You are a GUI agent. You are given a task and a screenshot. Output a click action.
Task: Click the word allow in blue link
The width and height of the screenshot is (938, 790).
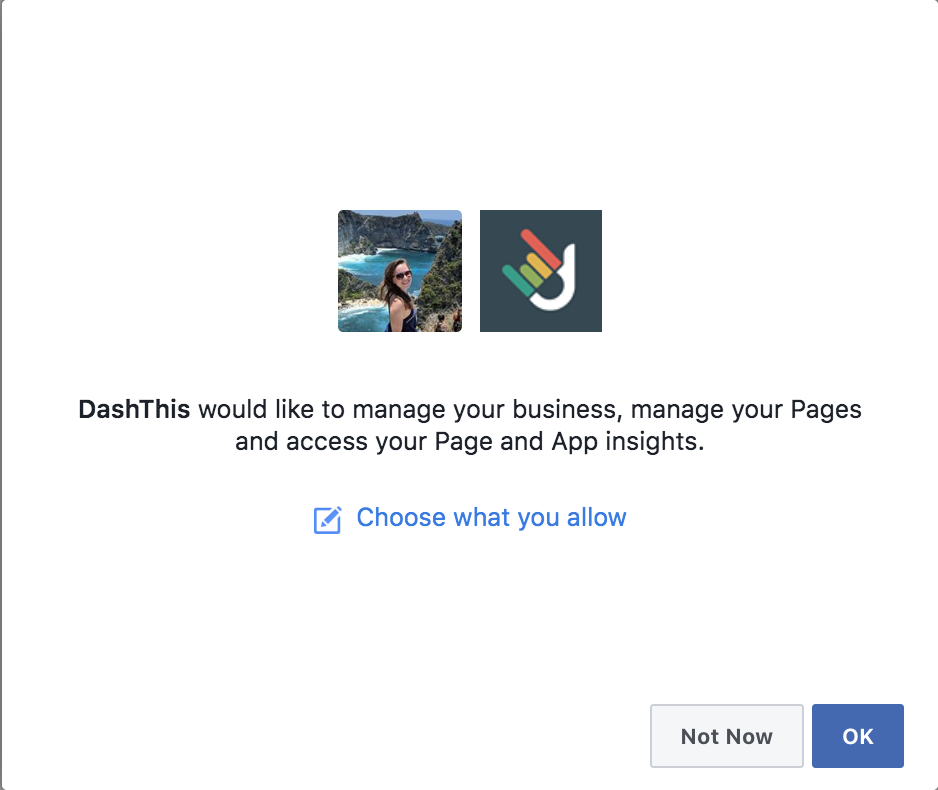pyautogui.click(x=596, y=517)
